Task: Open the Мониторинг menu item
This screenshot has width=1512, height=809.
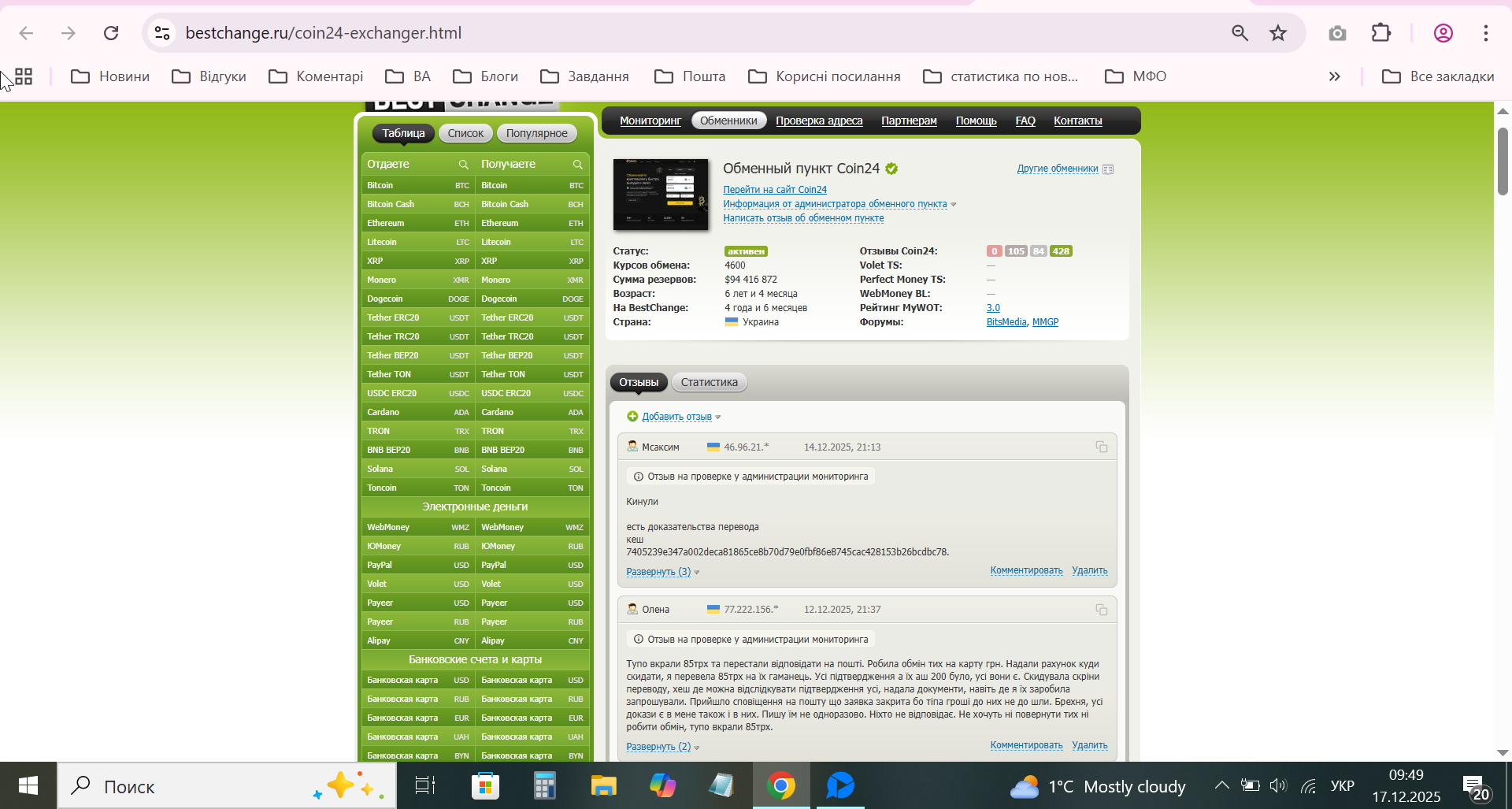Action: [x=650, y=121]
